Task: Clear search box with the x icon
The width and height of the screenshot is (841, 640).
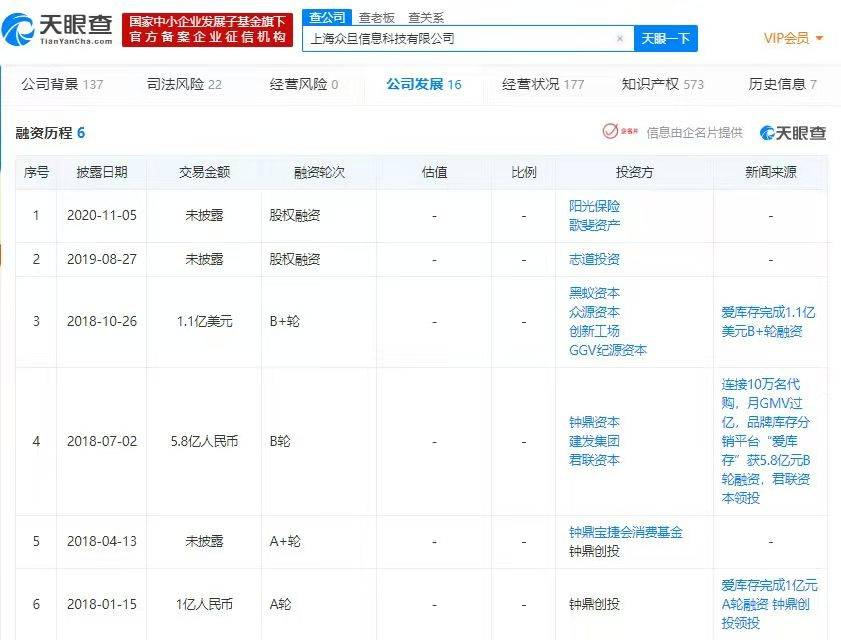Action: 620,39
